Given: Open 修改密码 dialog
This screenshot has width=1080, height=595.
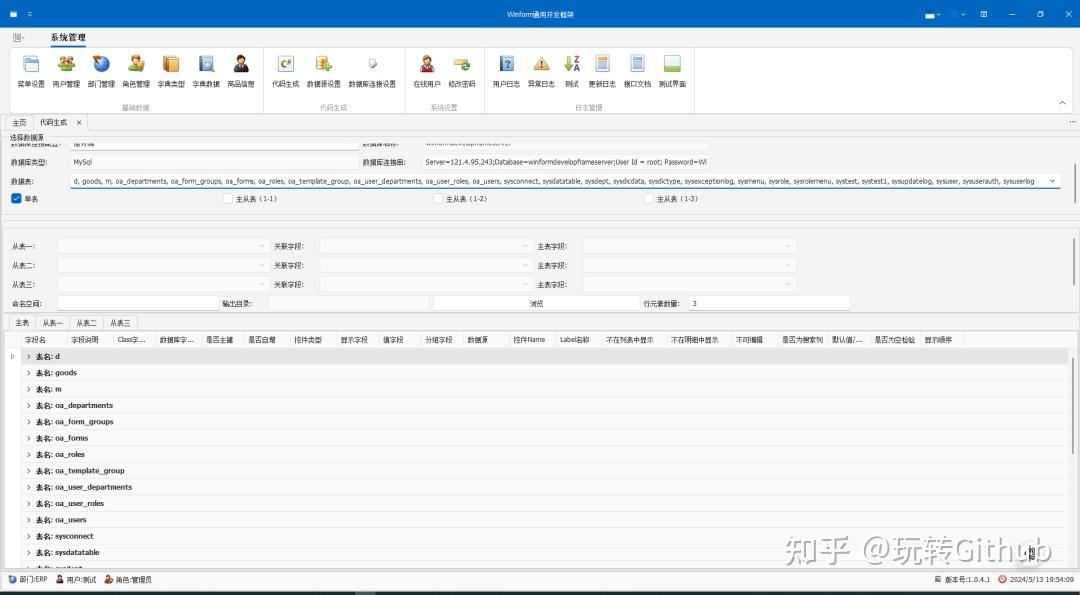Looking at the screenshot, I should pos(460,70).
